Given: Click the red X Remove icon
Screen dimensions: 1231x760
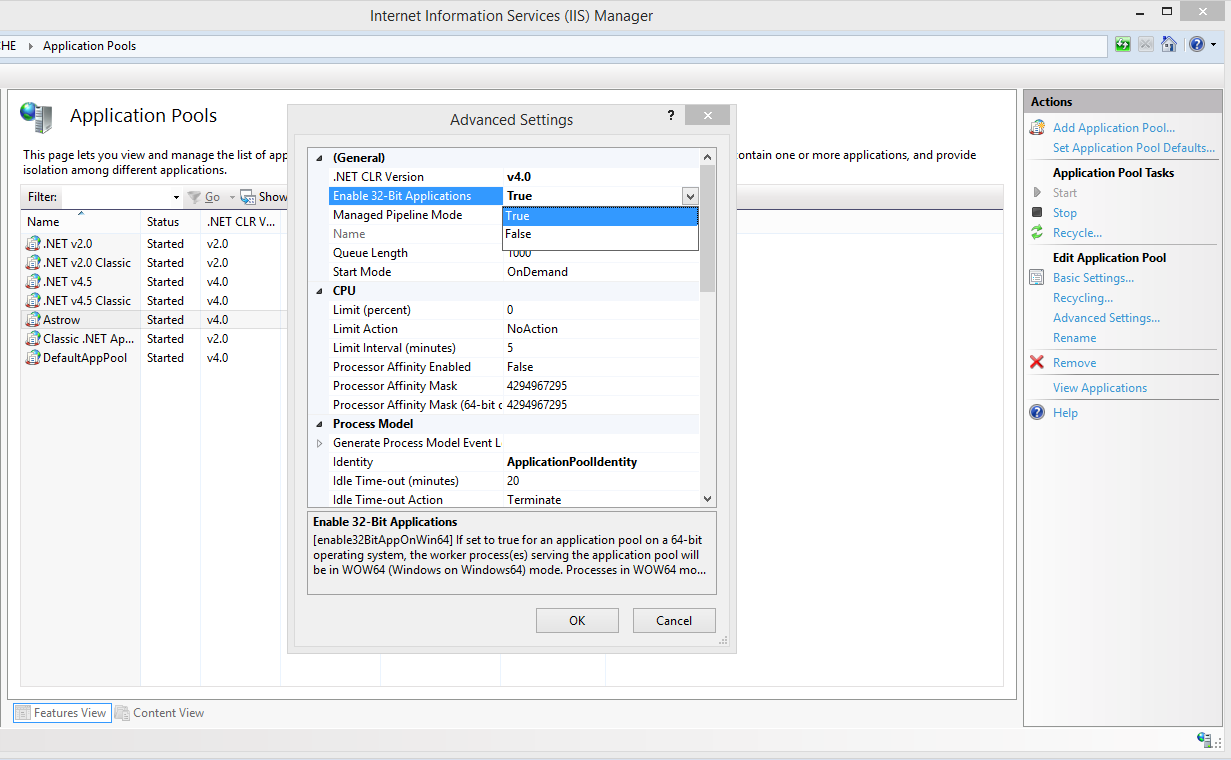Looking at the screenshot, I should (x=1037, y=363).
